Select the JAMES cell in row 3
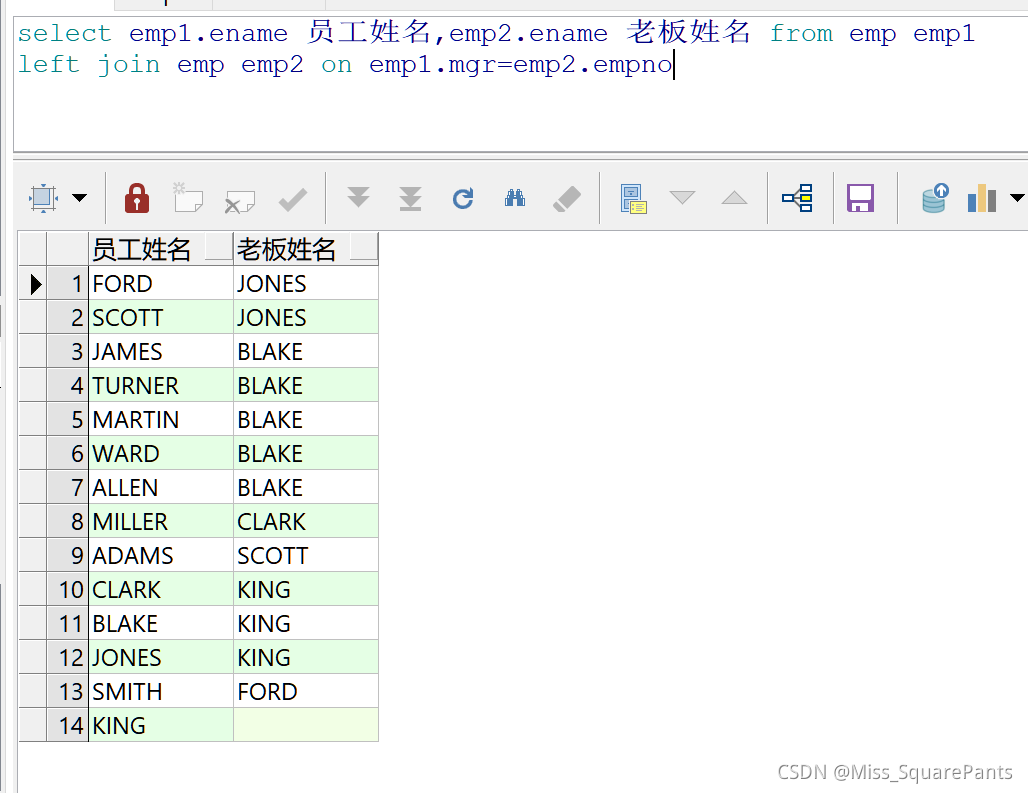Viewport: 1028px width, 793px height. (161, 352)
